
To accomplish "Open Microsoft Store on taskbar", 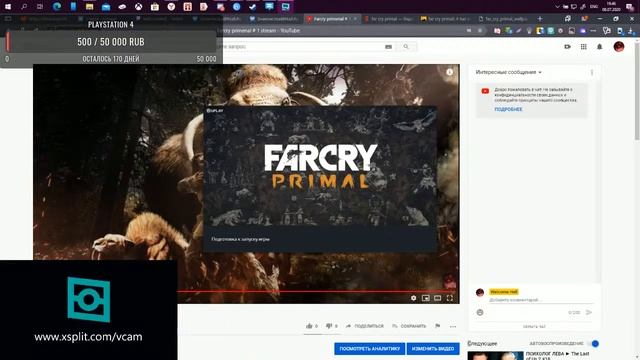I will [155, 7].
